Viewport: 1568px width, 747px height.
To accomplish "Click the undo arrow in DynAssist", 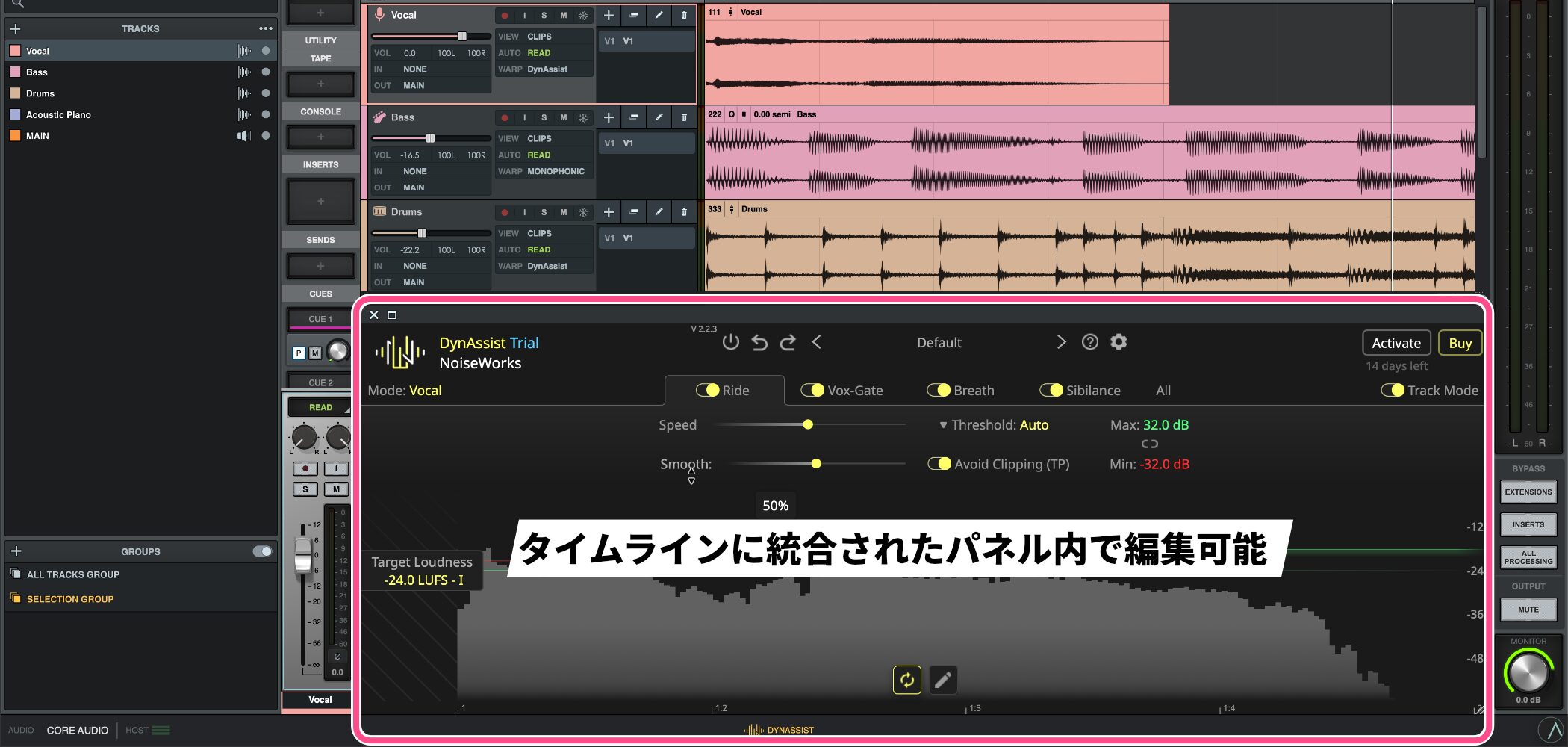I will coord(759,342).
